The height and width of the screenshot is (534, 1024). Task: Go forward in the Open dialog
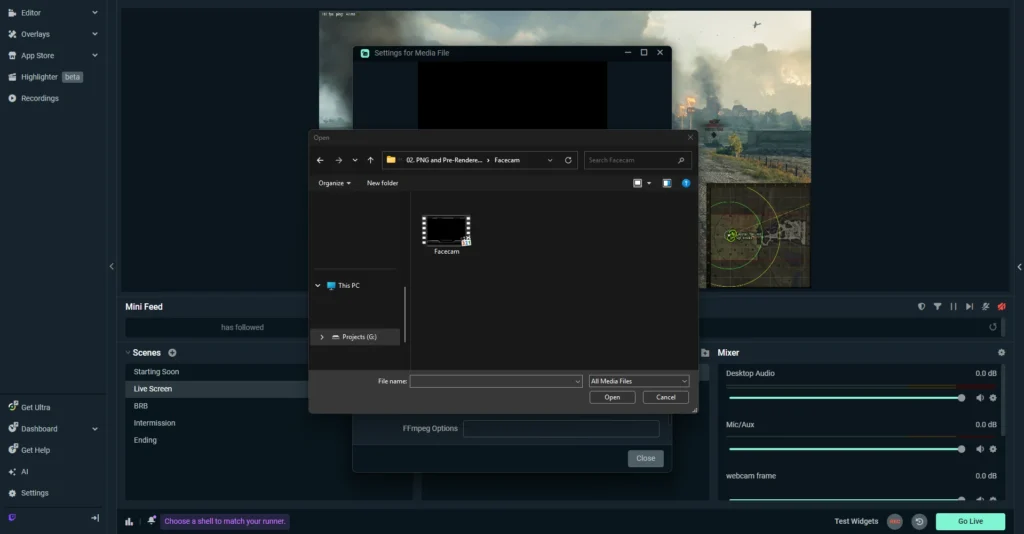(338, 160)
